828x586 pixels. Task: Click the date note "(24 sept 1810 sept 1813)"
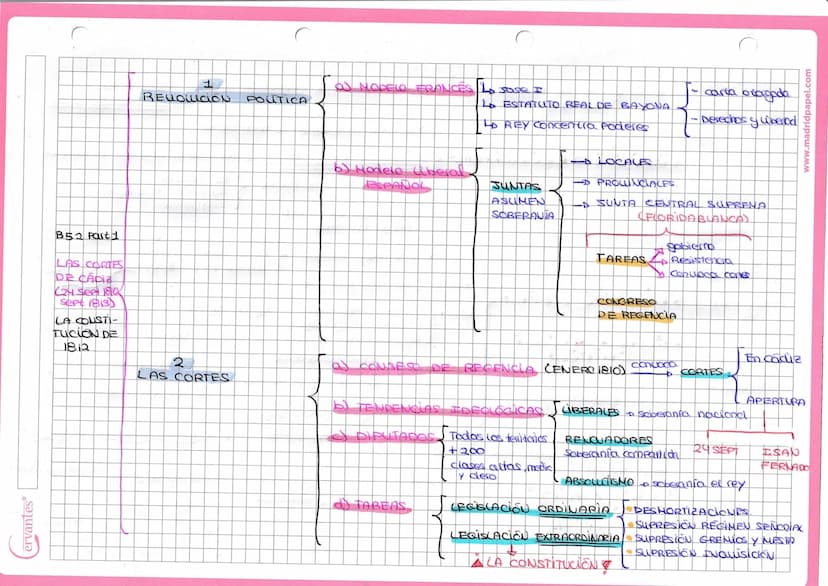[x=88, y=297]
